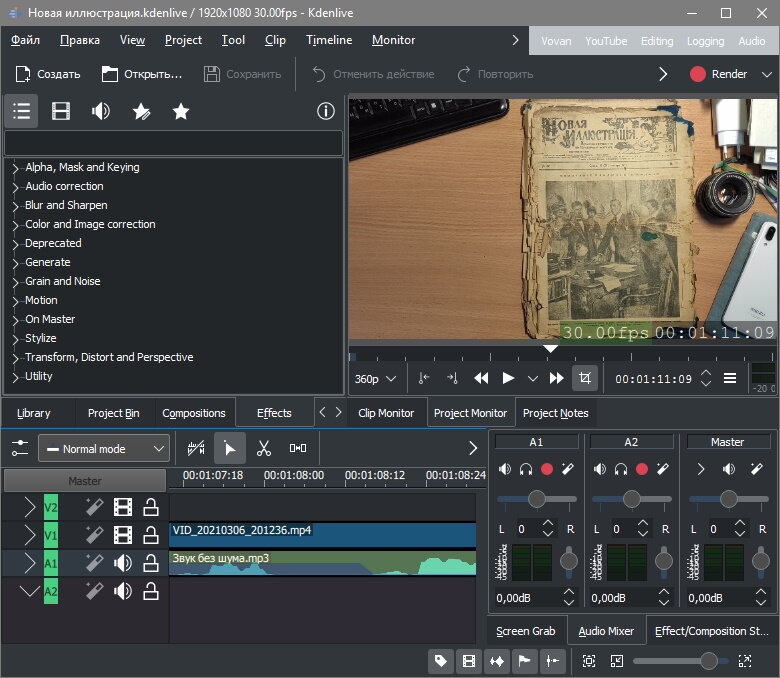Viewport: 780px width, 678px height.
Task: Select the VID_20210306_201236.mp4 clip
Action: (x=322, y=534)
